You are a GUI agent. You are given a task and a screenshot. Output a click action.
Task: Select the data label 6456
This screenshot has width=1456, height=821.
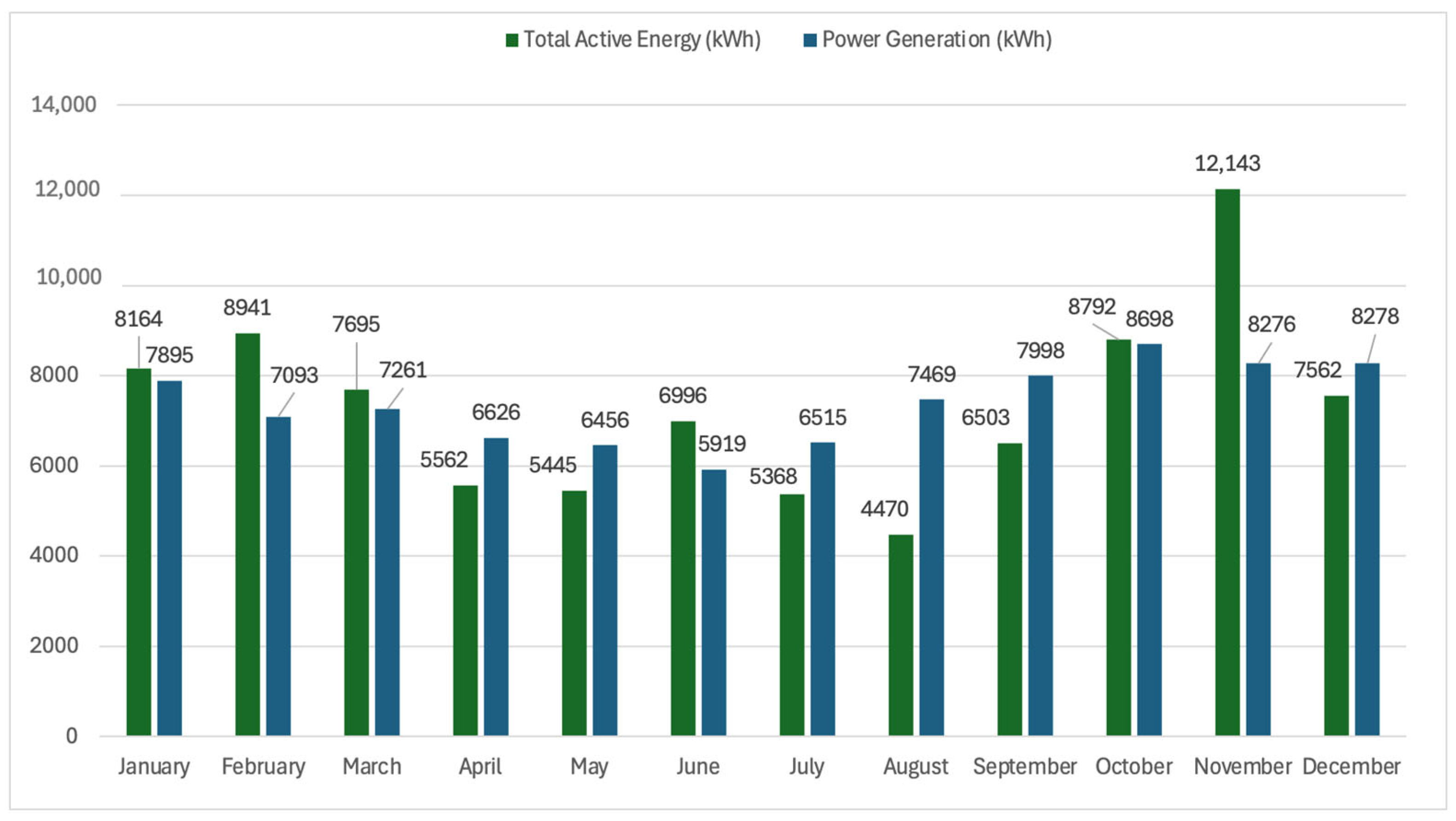[x=605, y=420]
